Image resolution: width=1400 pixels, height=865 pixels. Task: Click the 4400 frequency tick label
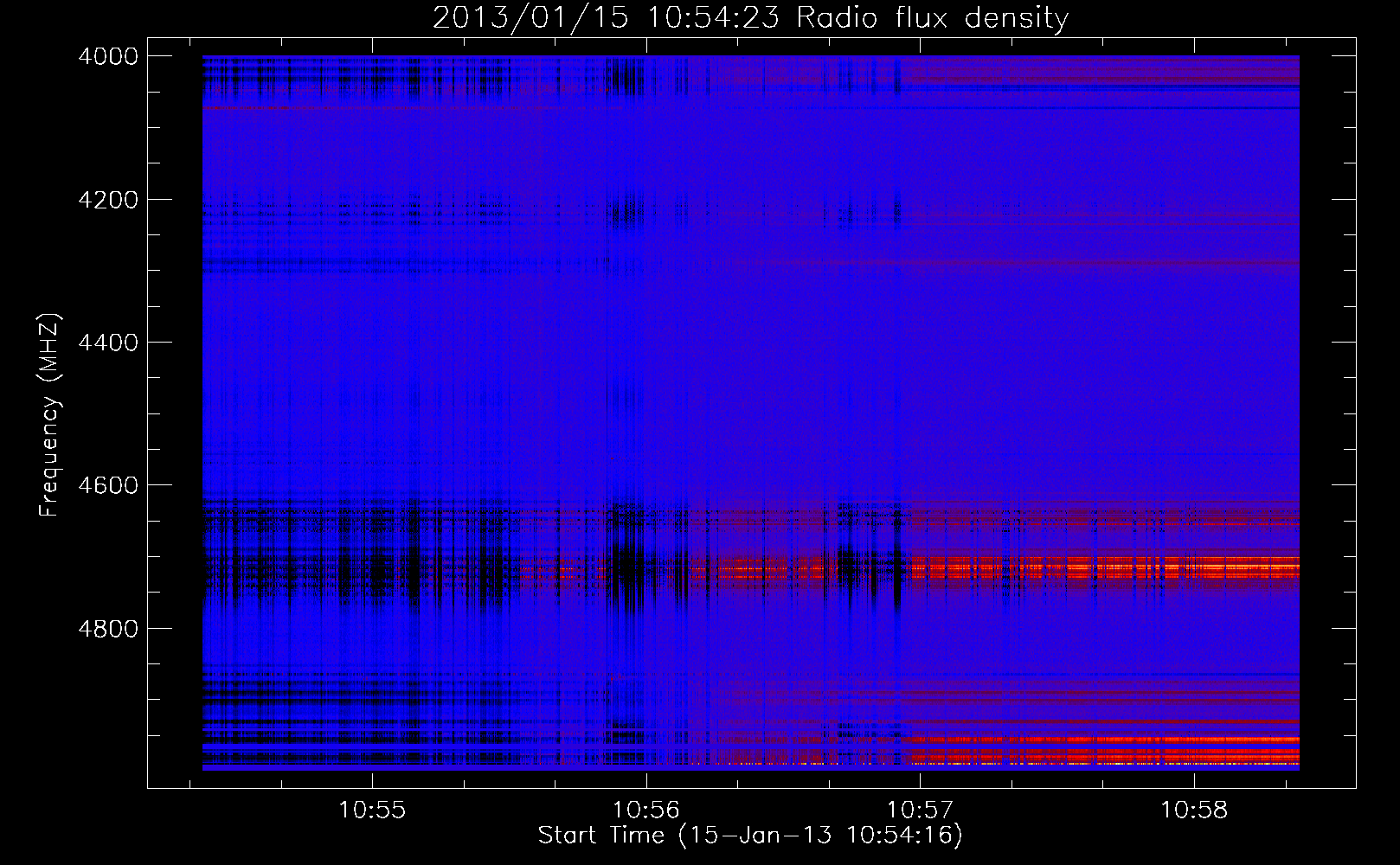108,343
